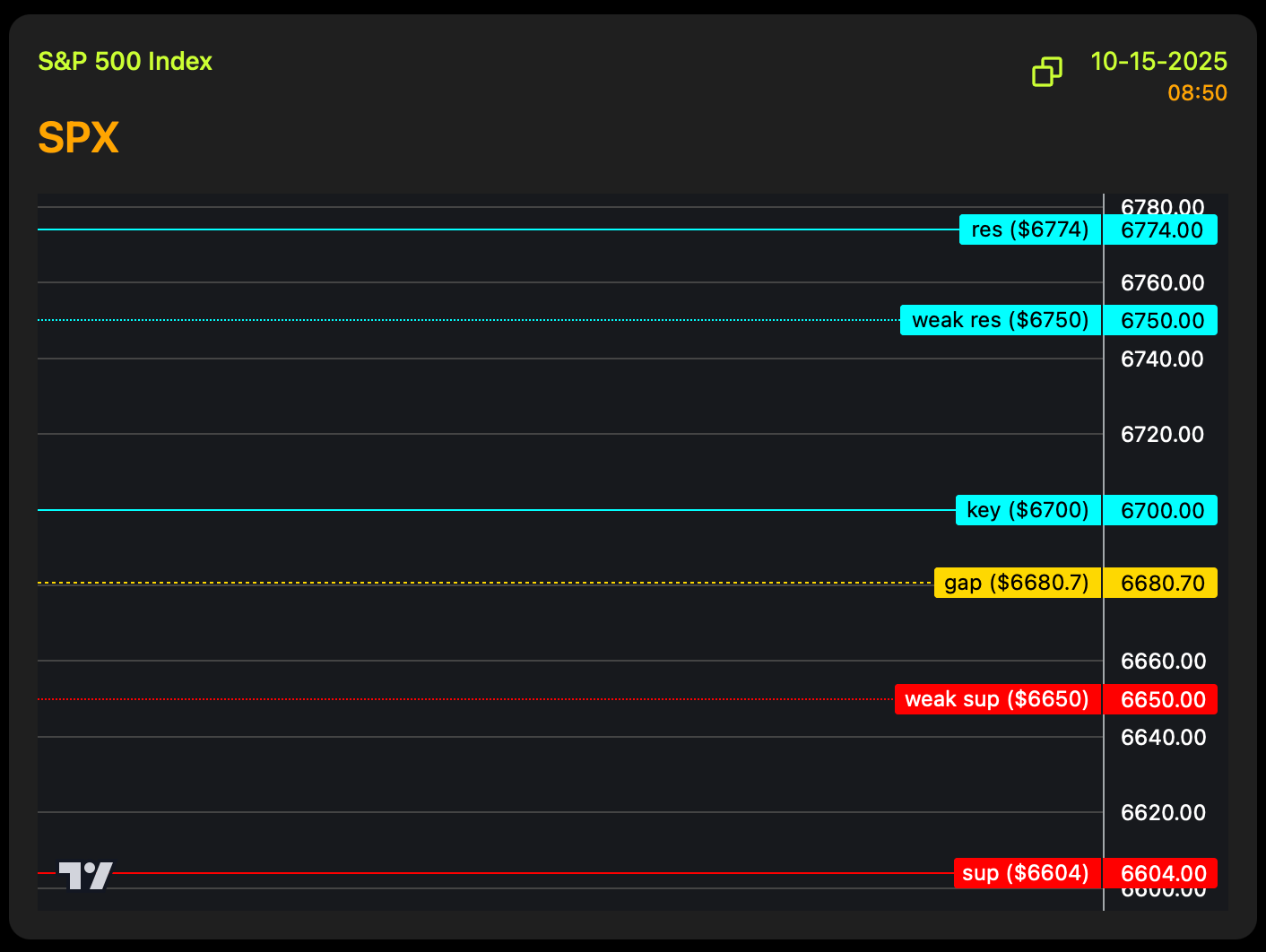Click the SPX ticker symbol
Screen dimensions: 1266x952
pyautogui.click(x=78, y=138)
